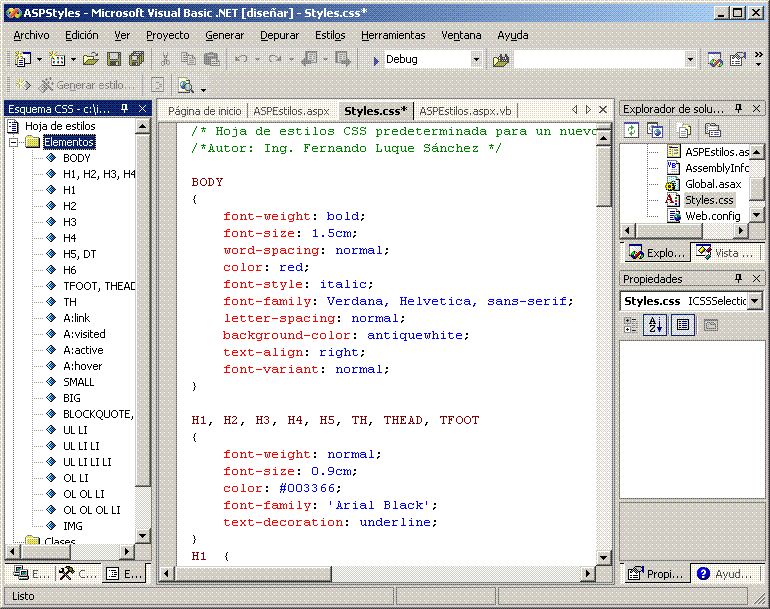
Task: Click the Show All Files icon
Action: pyautogui.click(x=684, y=130)
